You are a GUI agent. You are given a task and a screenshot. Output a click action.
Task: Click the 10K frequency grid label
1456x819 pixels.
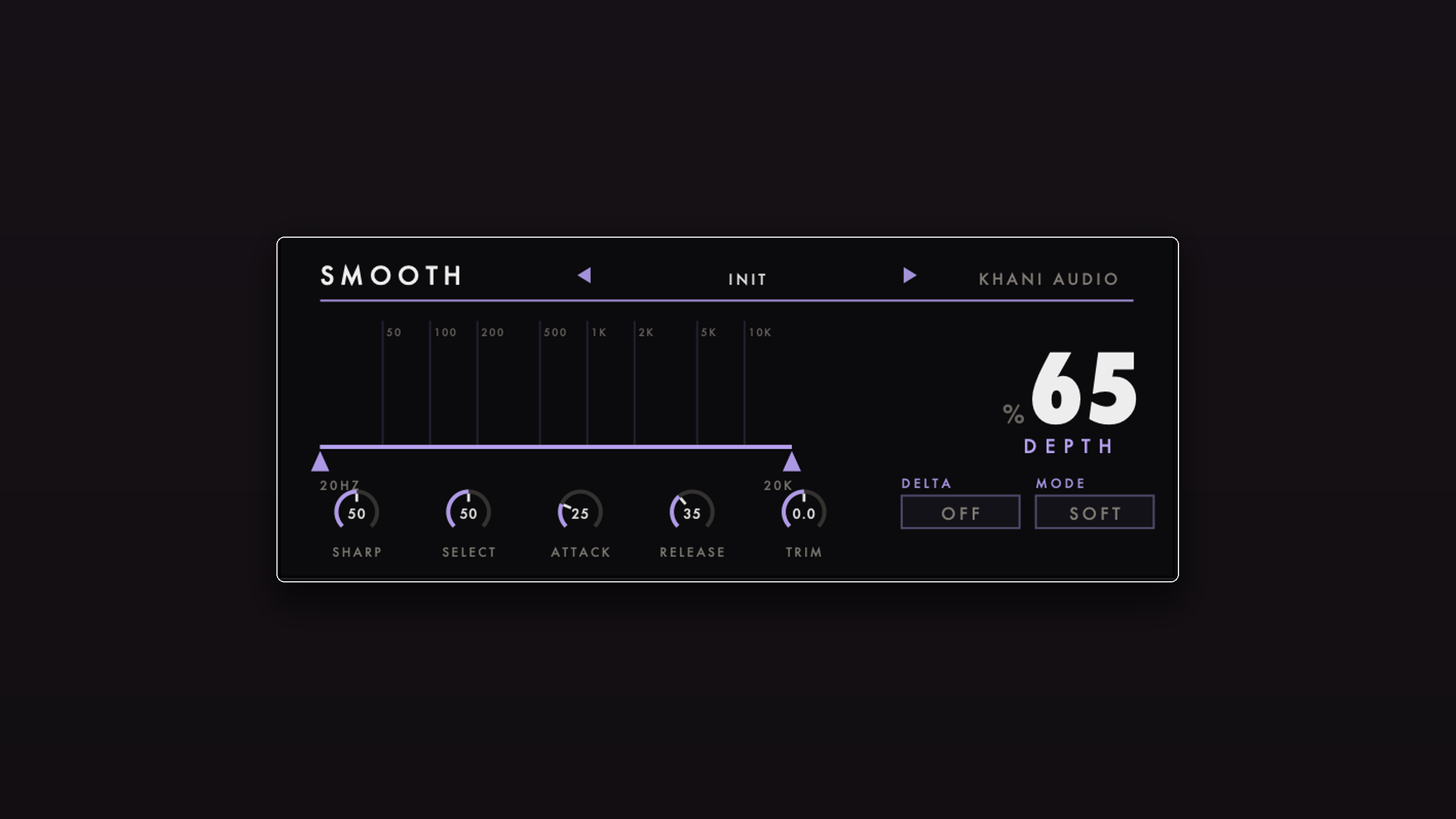pyautogui.click(x=760, y=333)
